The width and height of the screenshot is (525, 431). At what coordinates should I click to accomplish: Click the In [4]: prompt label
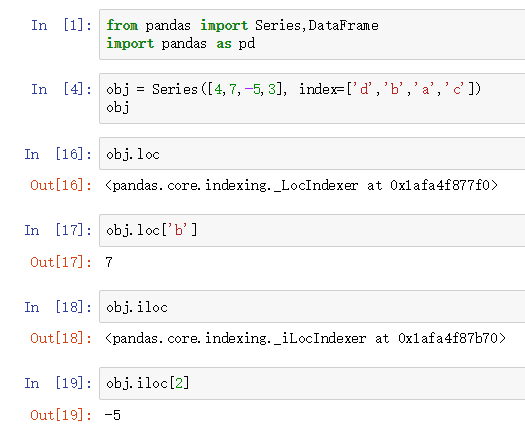61,89
